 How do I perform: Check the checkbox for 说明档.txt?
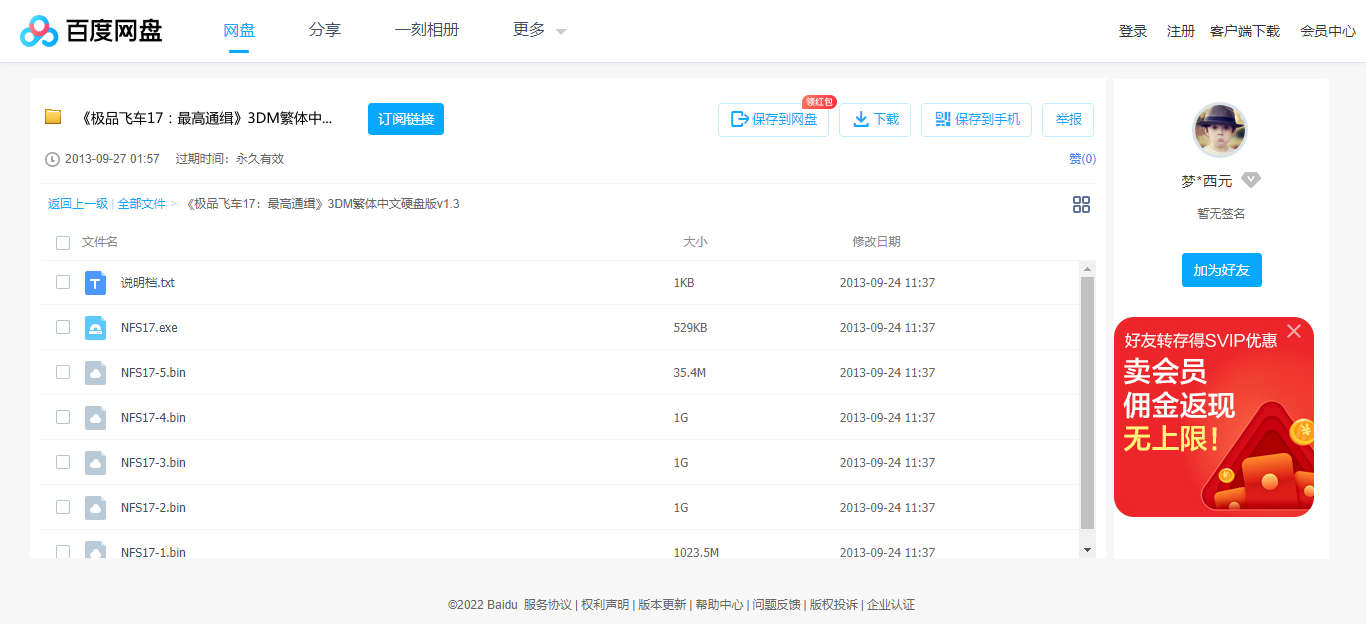63,283
